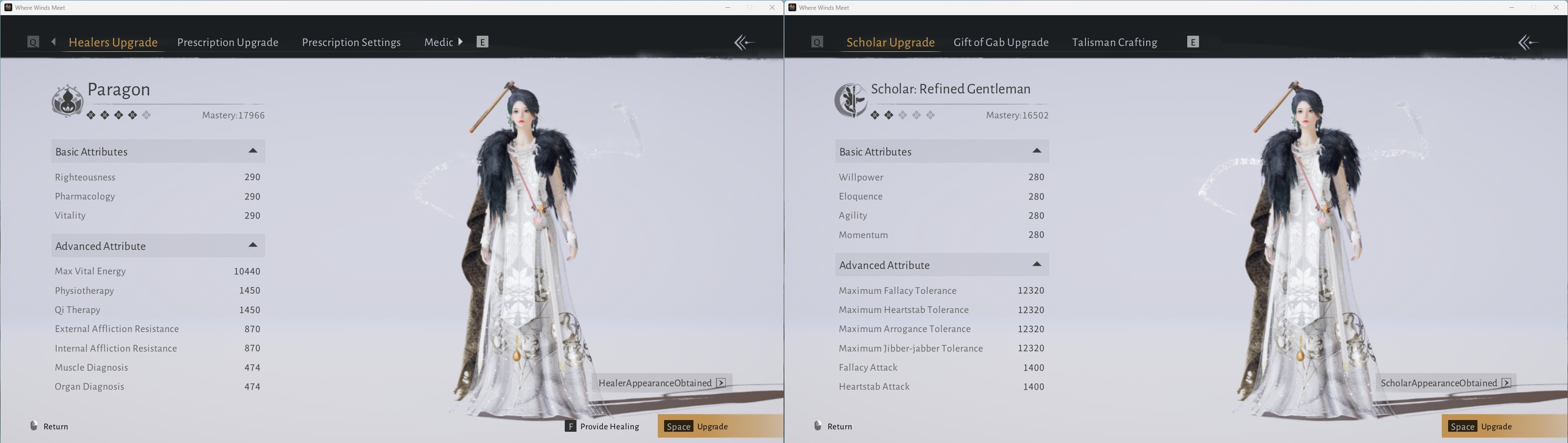Click the arrow icon beside ScholarAppearanceObtained
Screen dimensions: 1568x443
point(1506,383)
